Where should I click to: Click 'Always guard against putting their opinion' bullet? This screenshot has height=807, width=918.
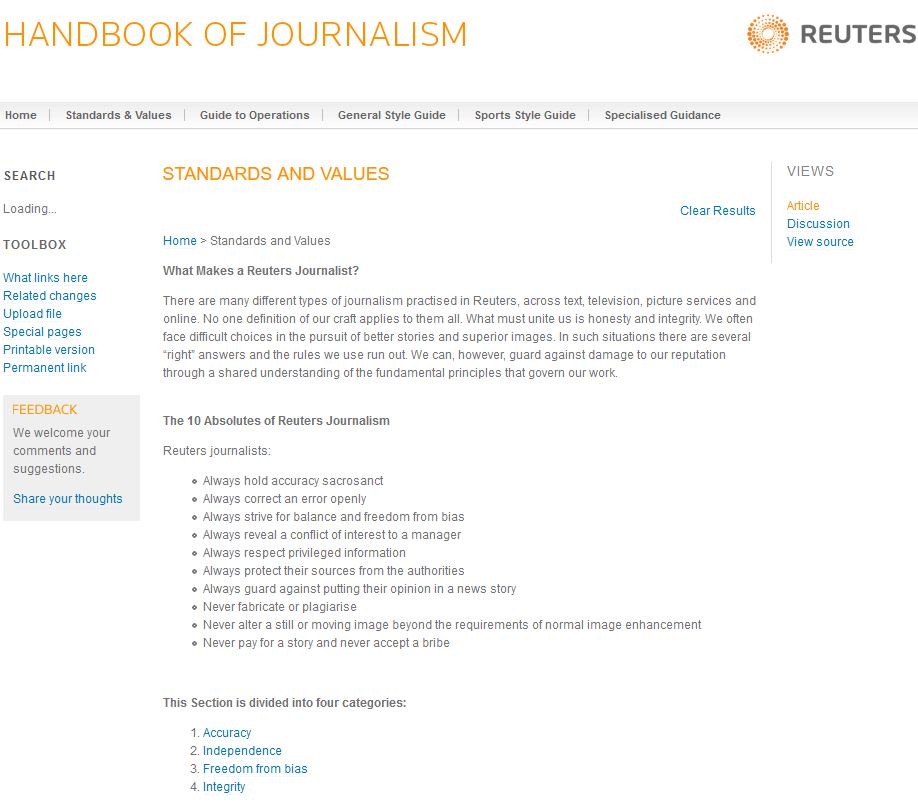(359, 589)
